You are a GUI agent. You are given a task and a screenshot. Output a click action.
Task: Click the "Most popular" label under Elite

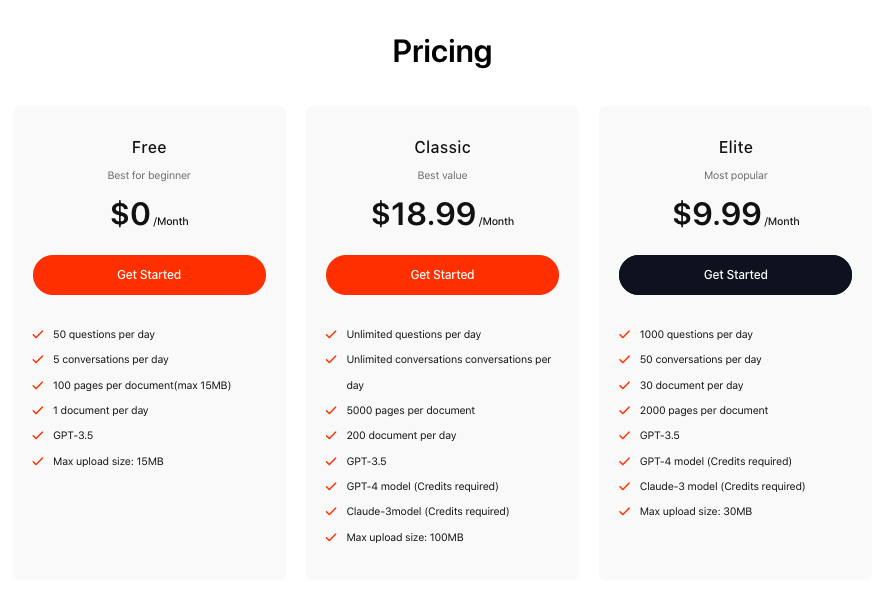tap(735, 175)
